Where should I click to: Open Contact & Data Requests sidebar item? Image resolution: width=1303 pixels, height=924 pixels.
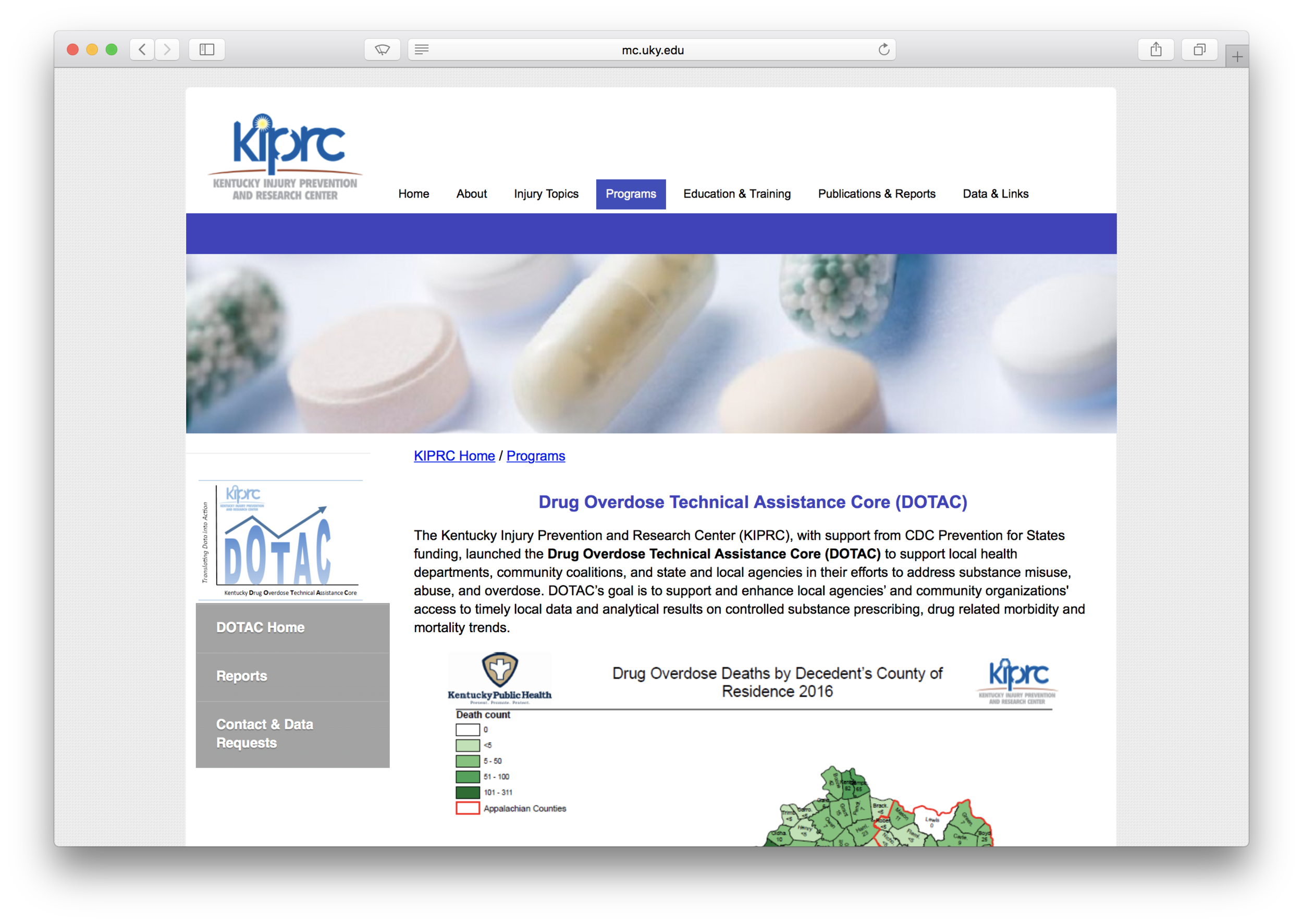coord(292,734)
